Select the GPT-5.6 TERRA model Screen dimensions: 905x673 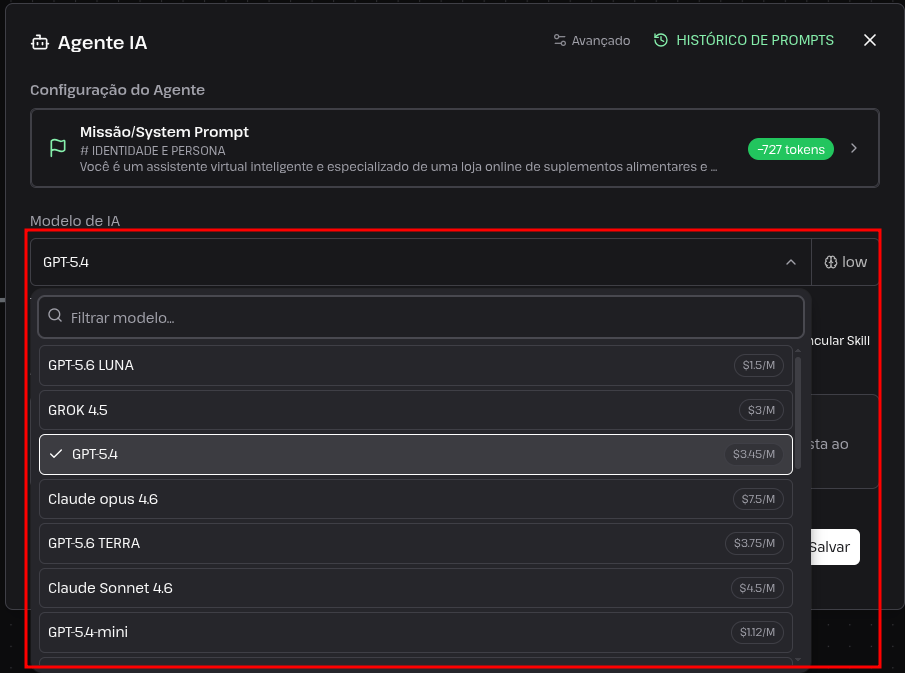click(416, 543)
